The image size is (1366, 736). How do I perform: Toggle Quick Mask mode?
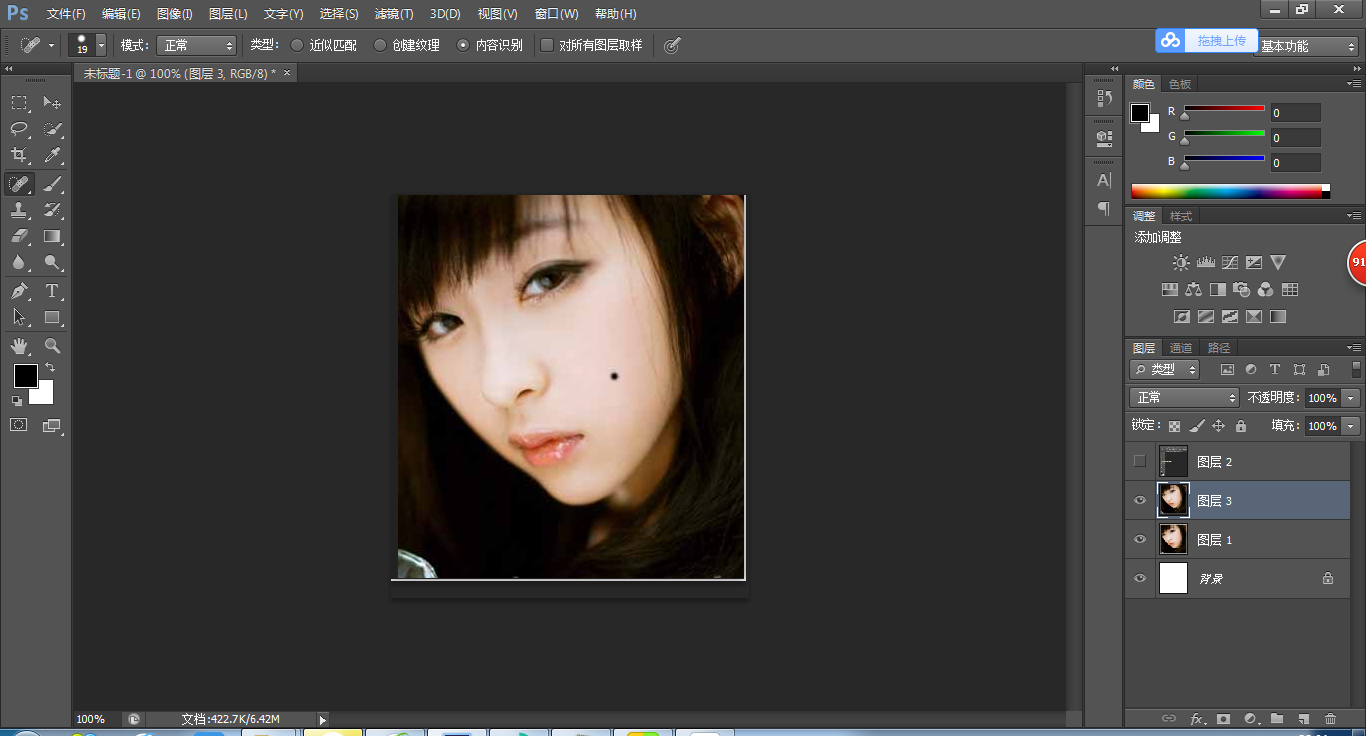[x=19, y=425]
